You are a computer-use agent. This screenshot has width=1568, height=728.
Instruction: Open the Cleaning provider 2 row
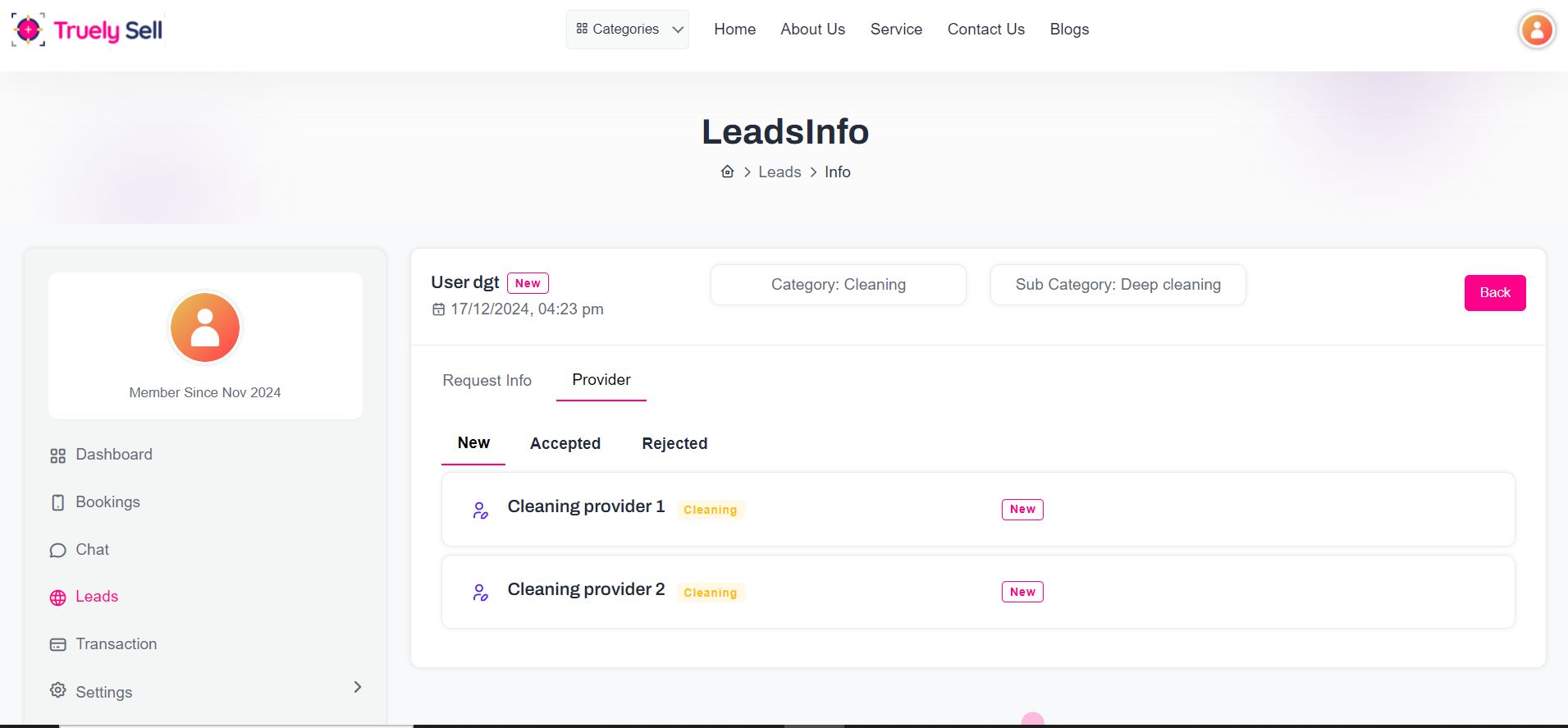(x=586, y=590)
